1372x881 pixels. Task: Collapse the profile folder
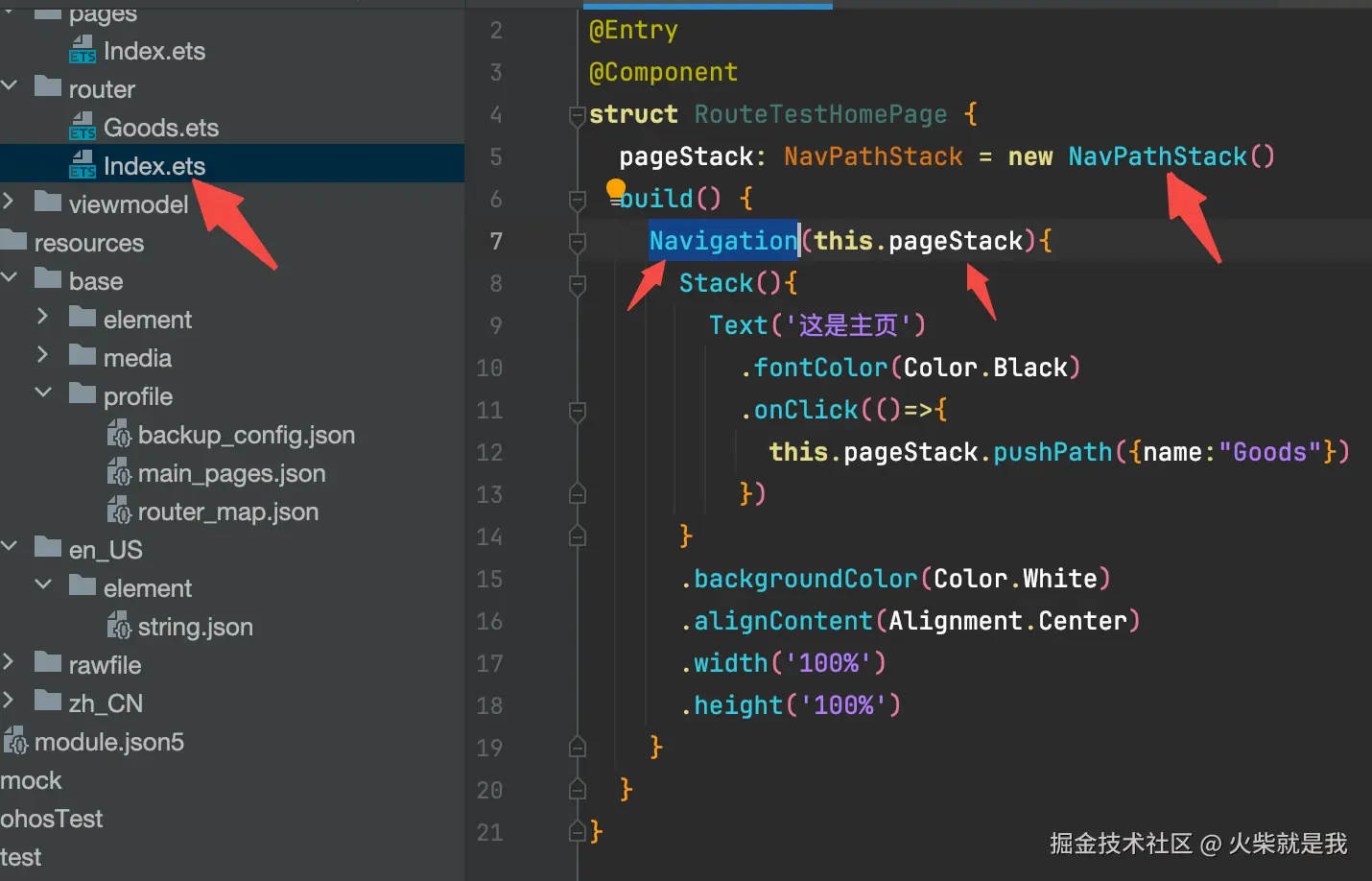pyautogui.click(x=43, y=393)
